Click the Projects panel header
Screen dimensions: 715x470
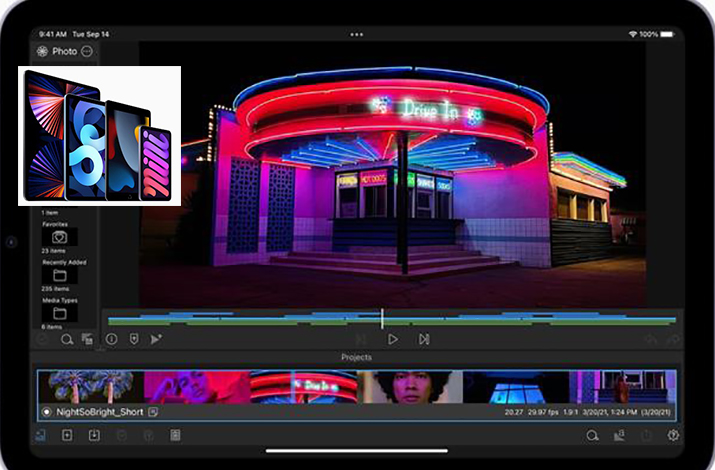(357, 357)
